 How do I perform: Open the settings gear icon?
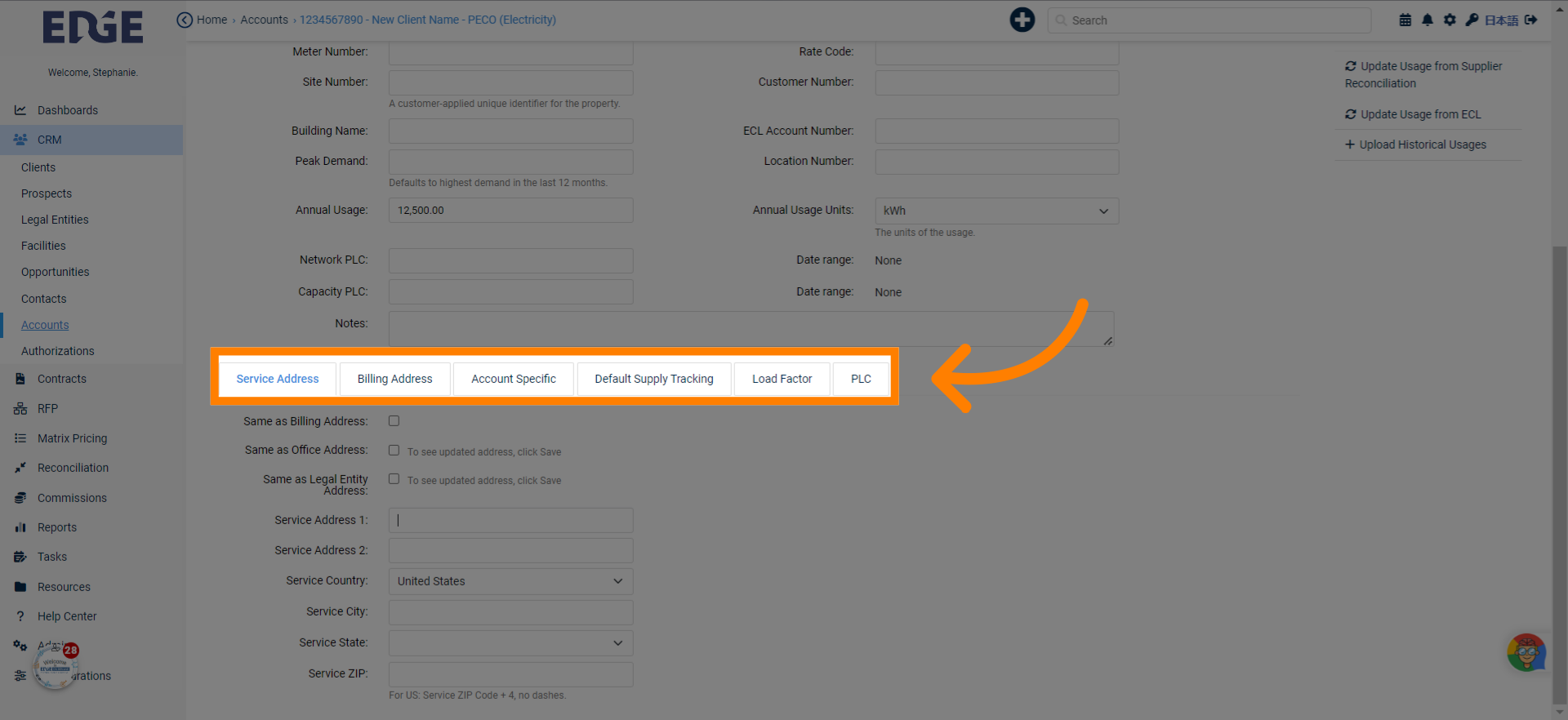click(x=1450, y=20)
